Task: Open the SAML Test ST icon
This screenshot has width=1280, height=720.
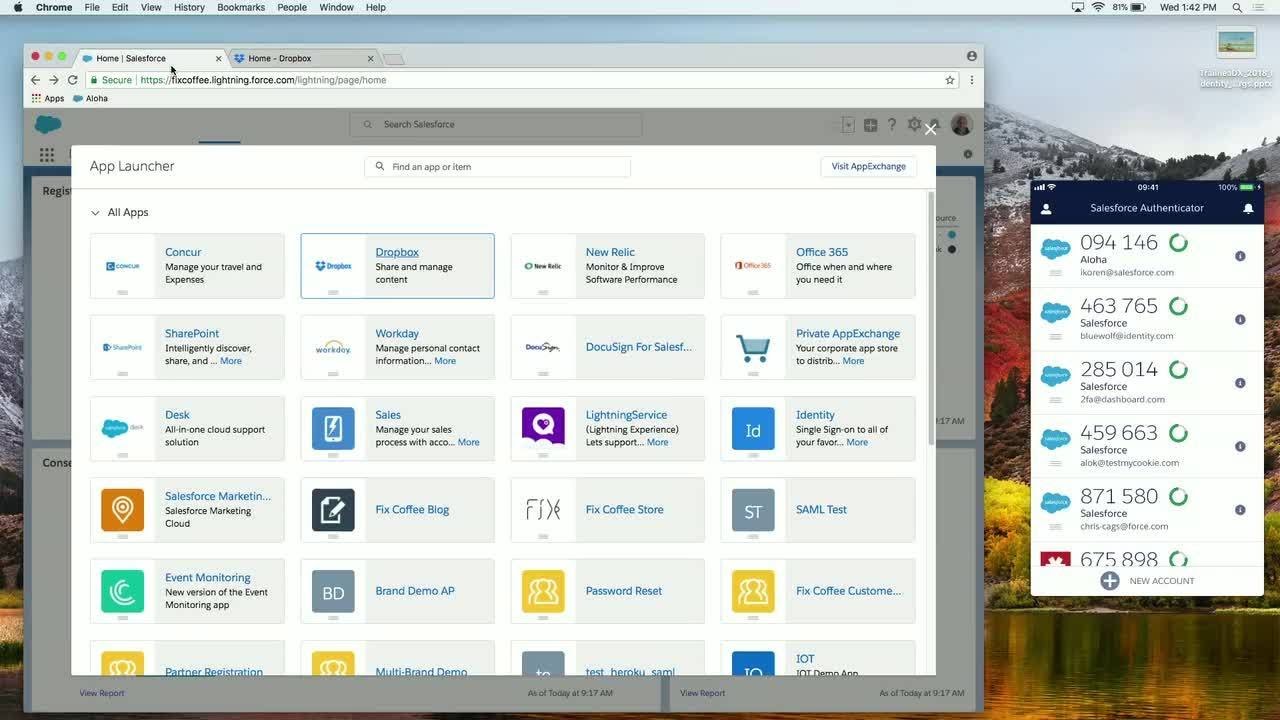Action: pyautogui.click(x=753, y=509)
